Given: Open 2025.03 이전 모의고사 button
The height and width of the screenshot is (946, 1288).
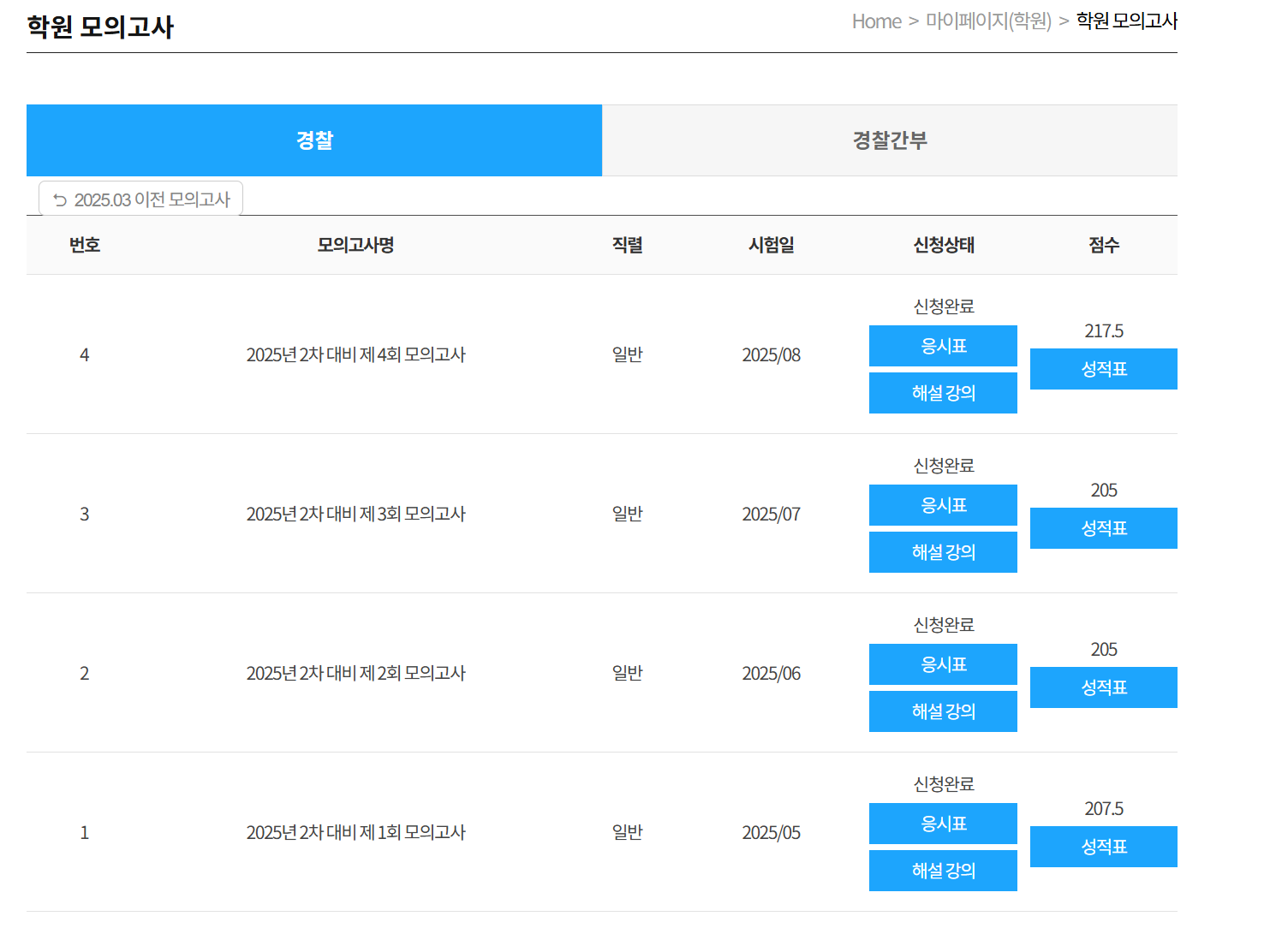Looking at the screenshot, I should [x=141, y=199].
